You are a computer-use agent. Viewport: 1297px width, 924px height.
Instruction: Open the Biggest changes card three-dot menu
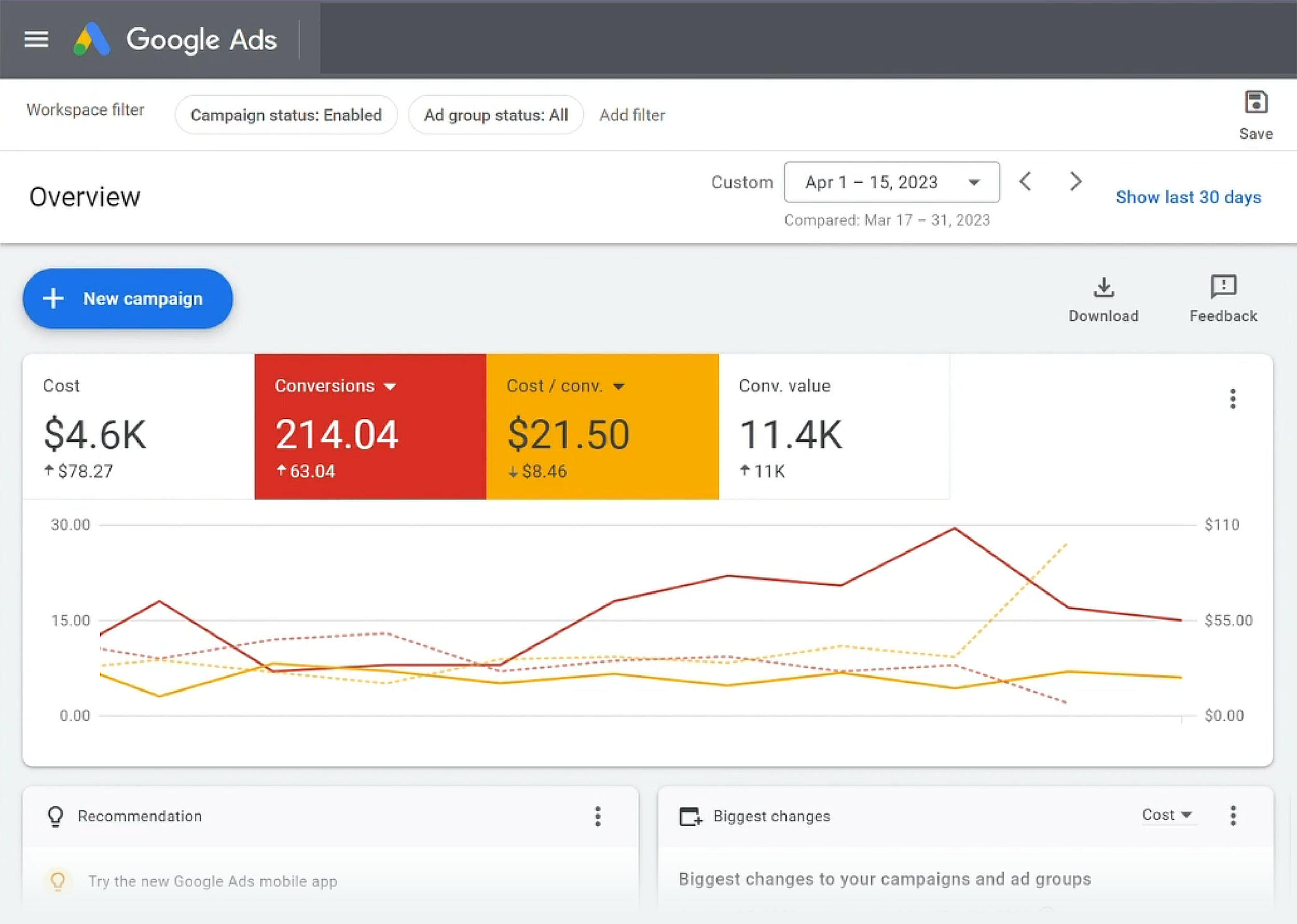click(1232, 816)
